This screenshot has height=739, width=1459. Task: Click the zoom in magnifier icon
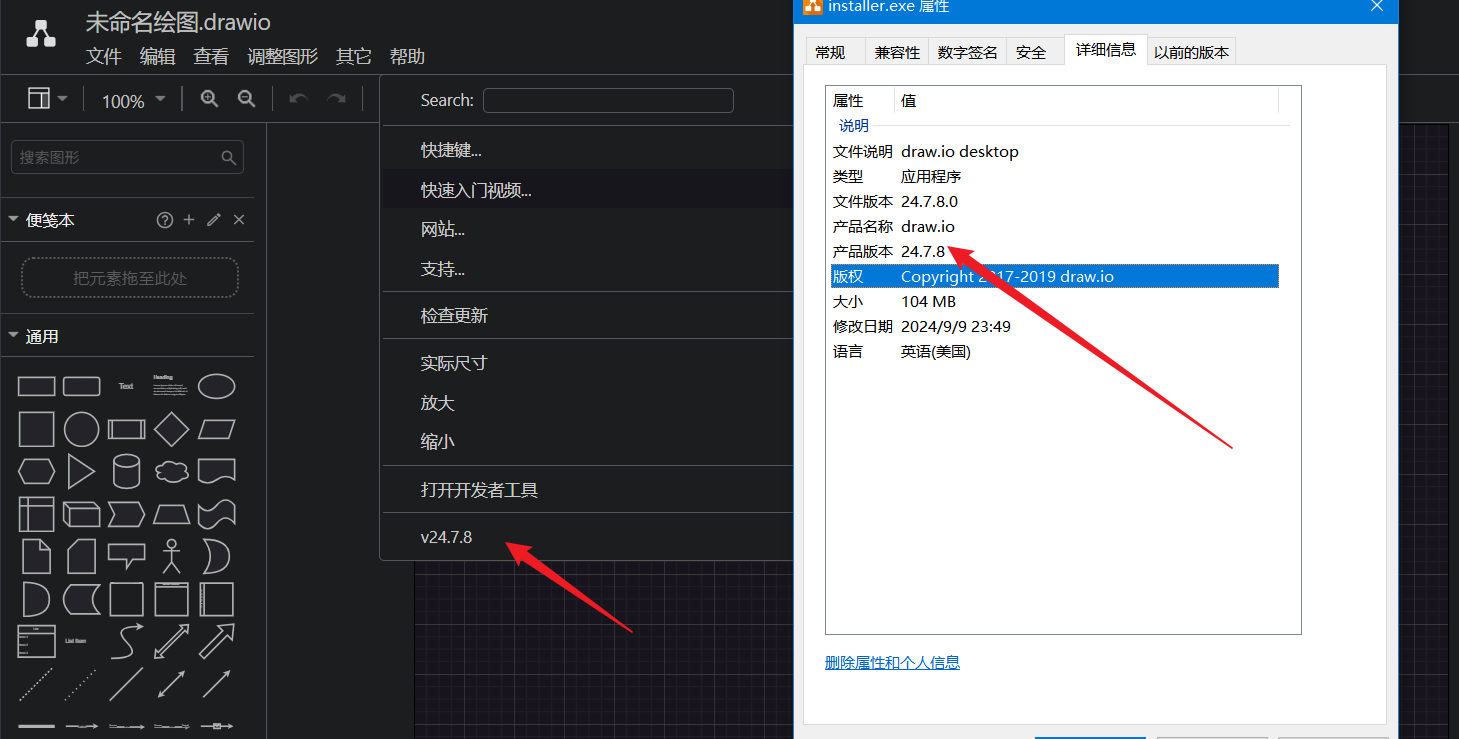click(209, 99)
